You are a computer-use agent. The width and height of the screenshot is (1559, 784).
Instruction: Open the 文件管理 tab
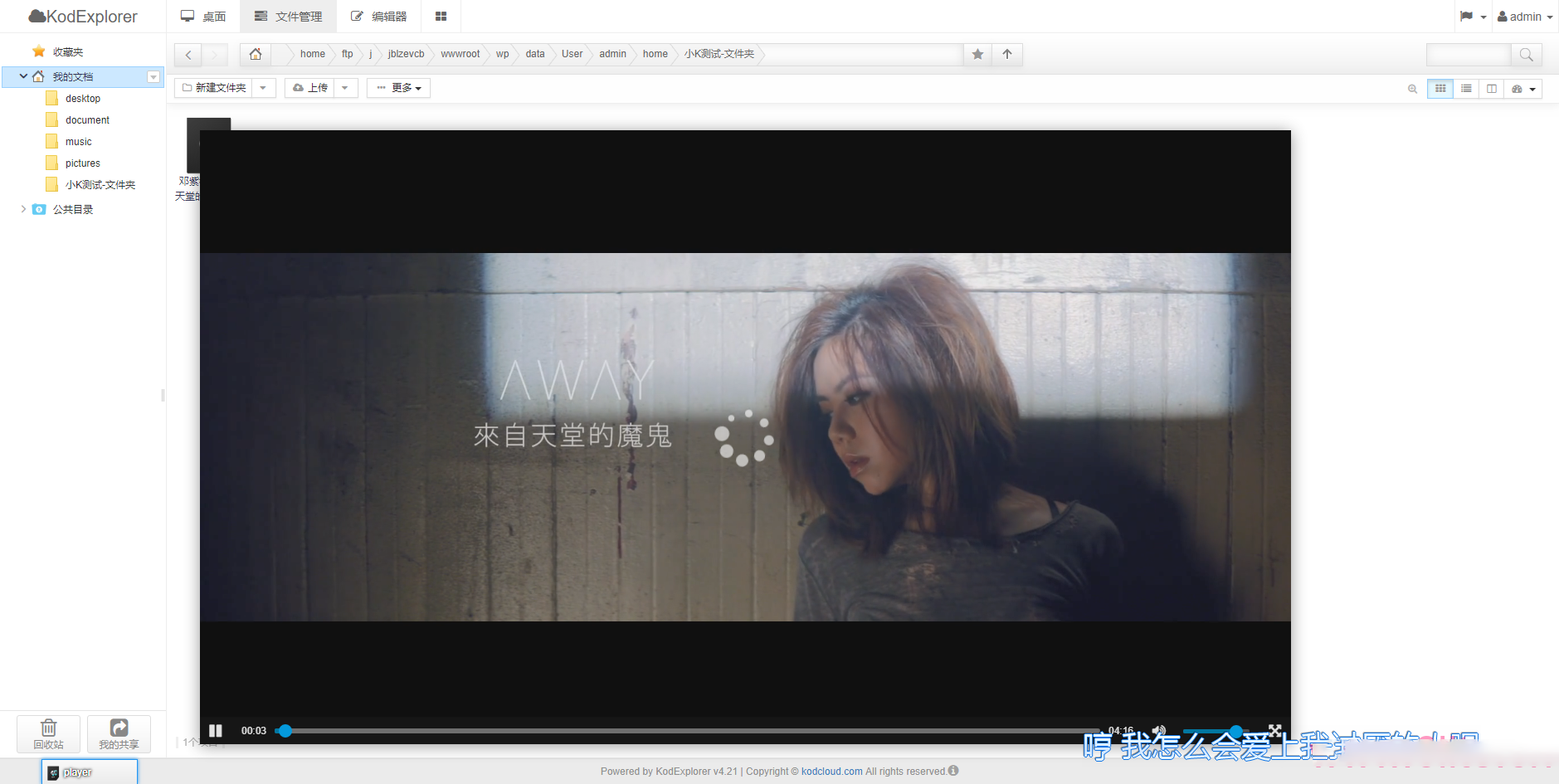pyautogui.click(x=288, y=17)
